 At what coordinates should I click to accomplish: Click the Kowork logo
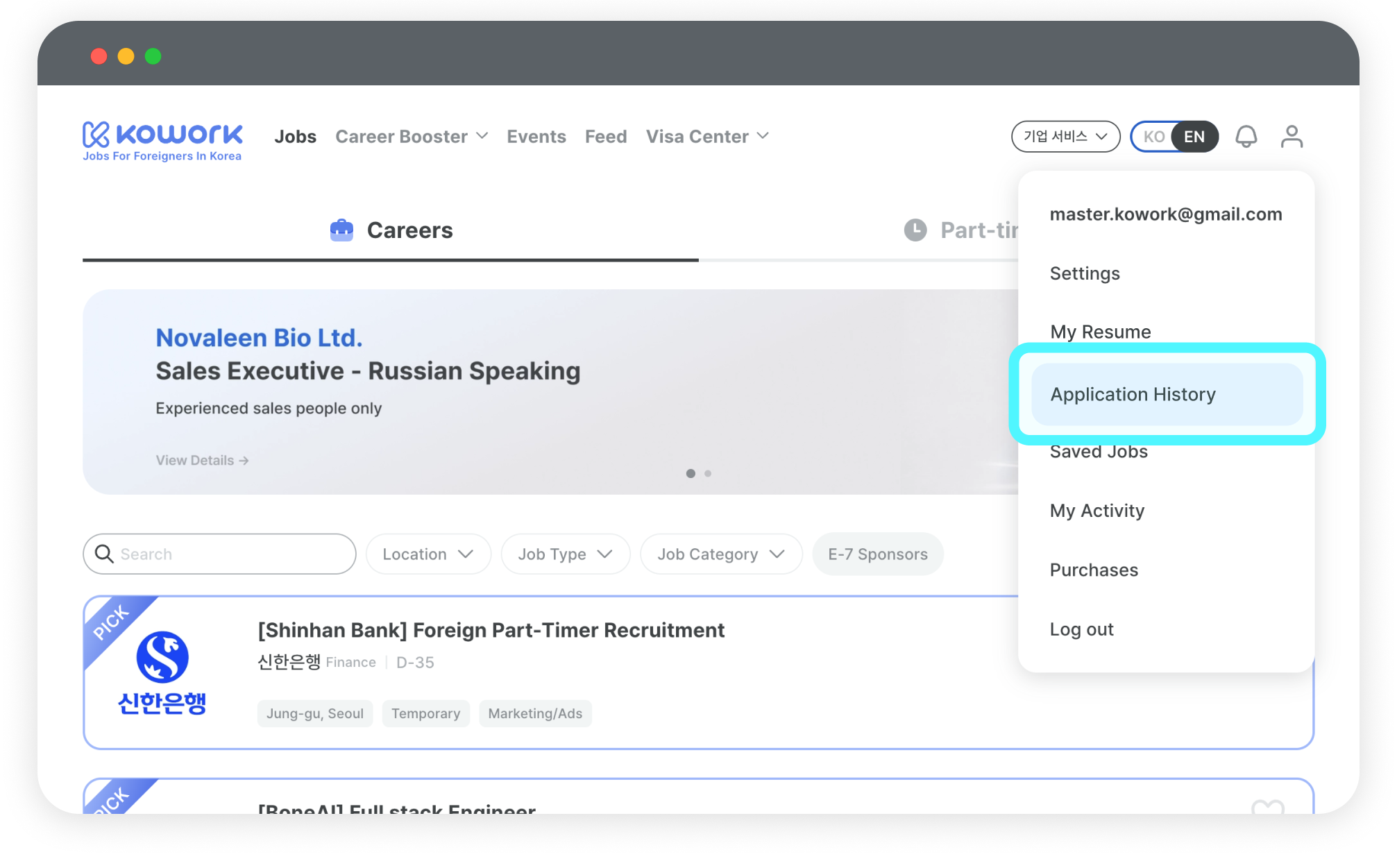[162, 141]
